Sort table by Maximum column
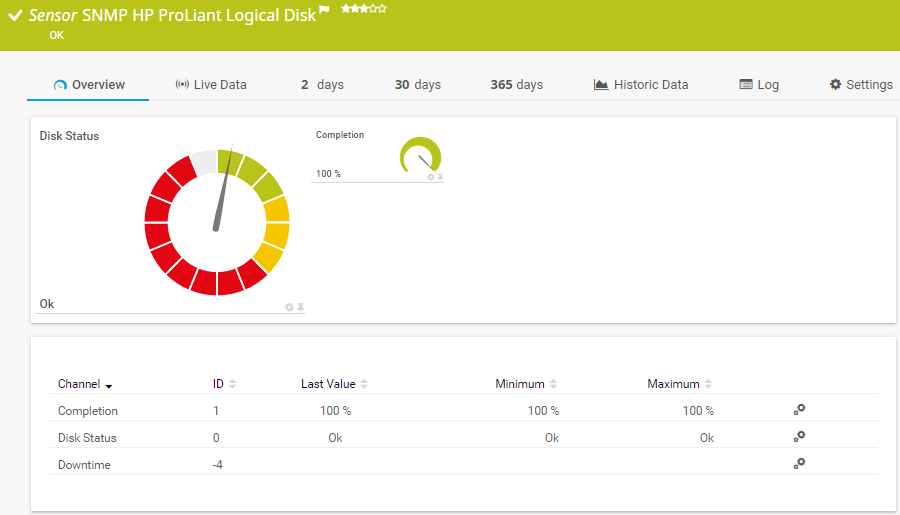This screenshot has width=900, height=515. 679,384
